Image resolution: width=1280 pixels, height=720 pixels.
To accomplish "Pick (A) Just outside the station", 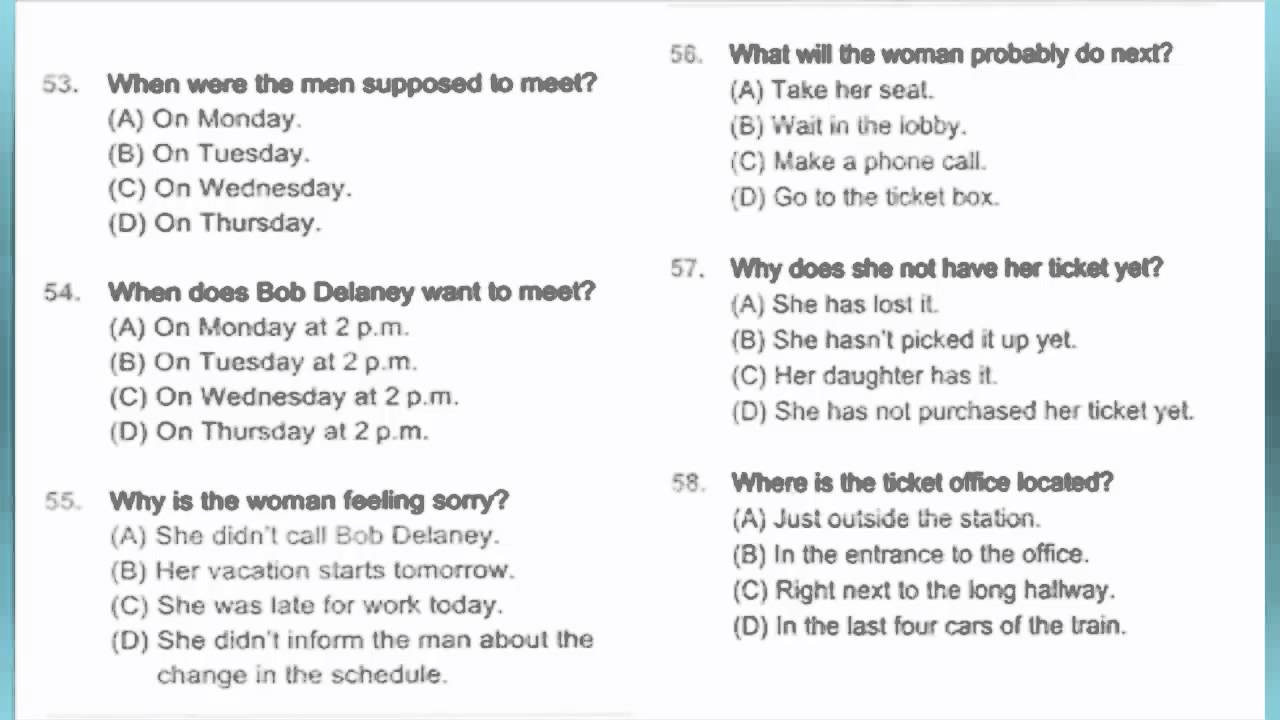I will coord(887,519).
